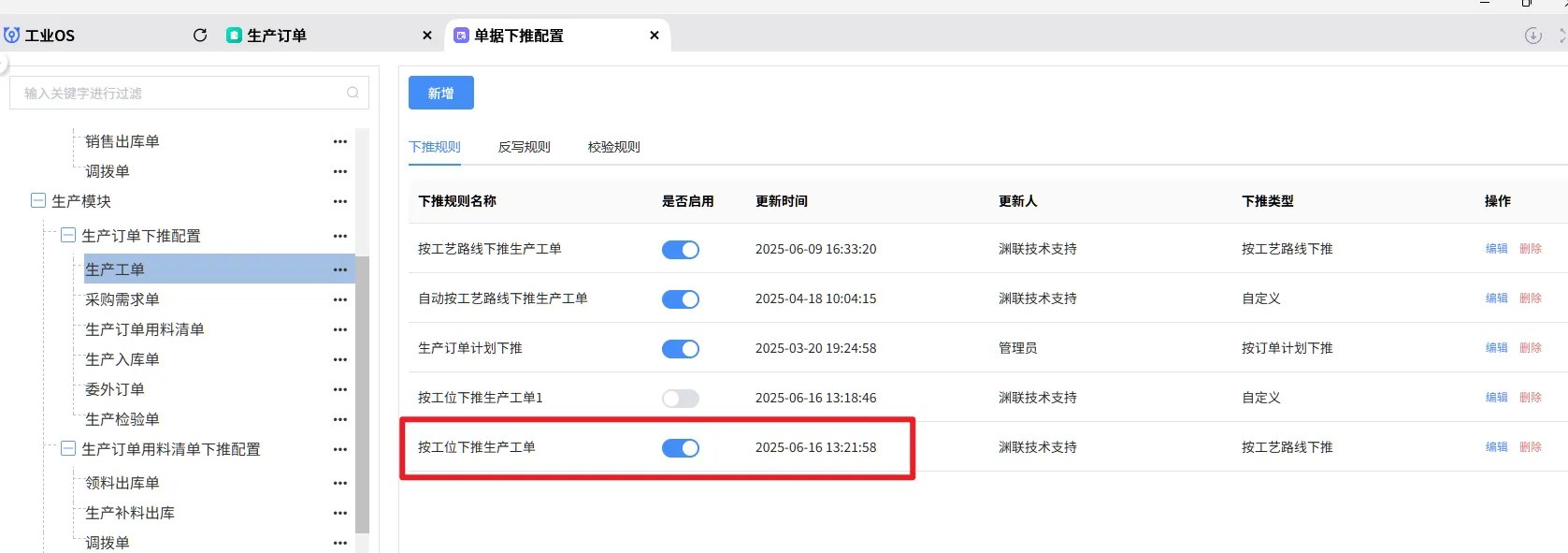
Task: Click the keyword filter input field
Action: pyautogui.click(x=178, y=94)
